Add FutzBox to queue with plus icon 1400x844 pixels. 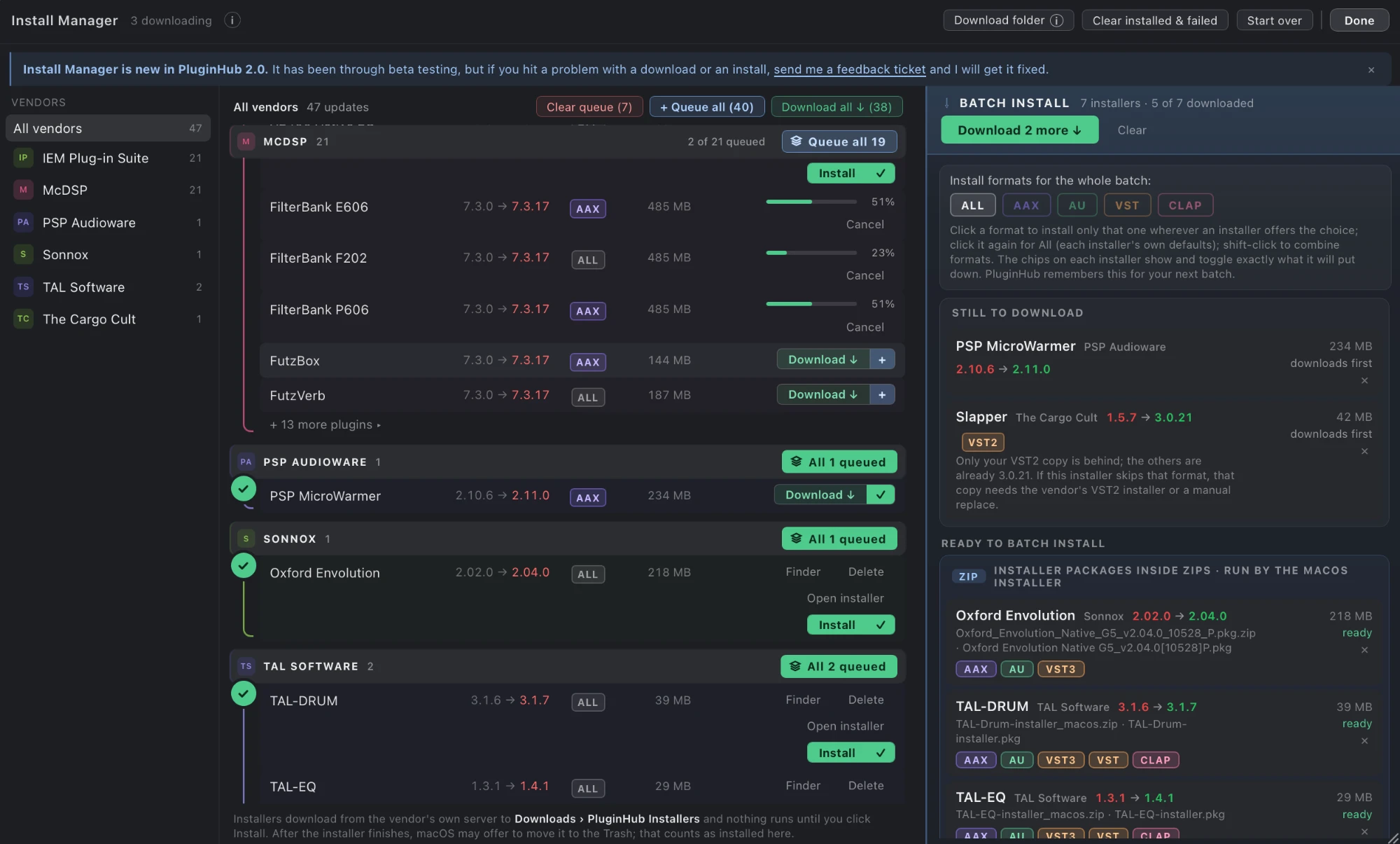[x=882, y=359]
